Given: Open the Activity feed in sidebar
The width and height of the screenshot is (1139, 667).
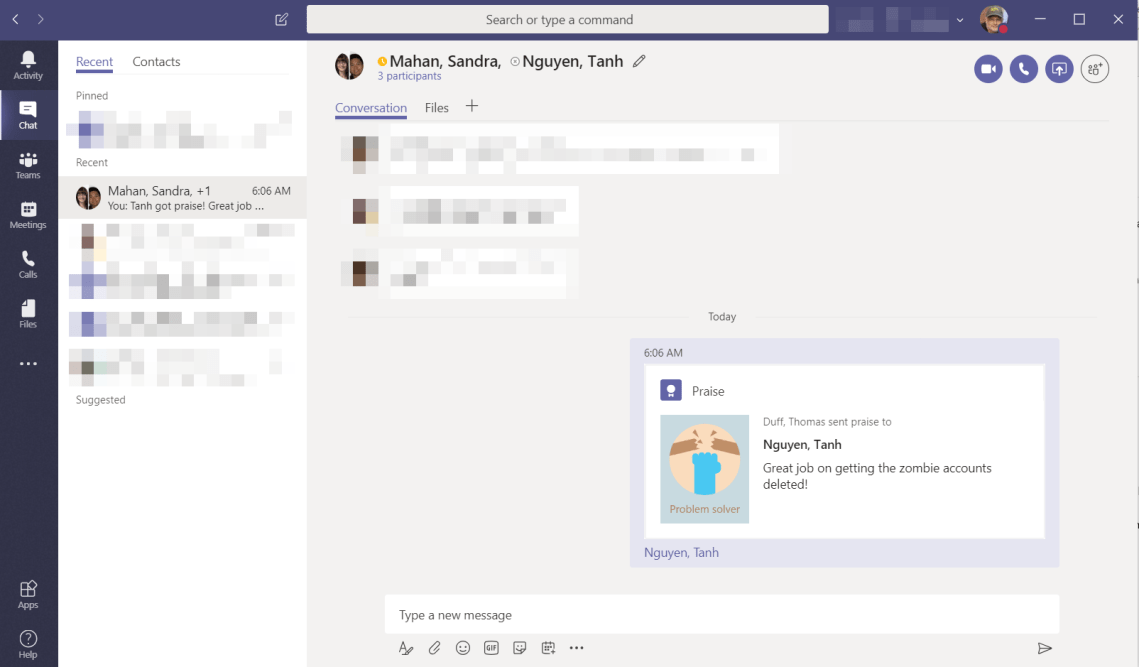Looking at the screenshot, I should click(28, 66).
